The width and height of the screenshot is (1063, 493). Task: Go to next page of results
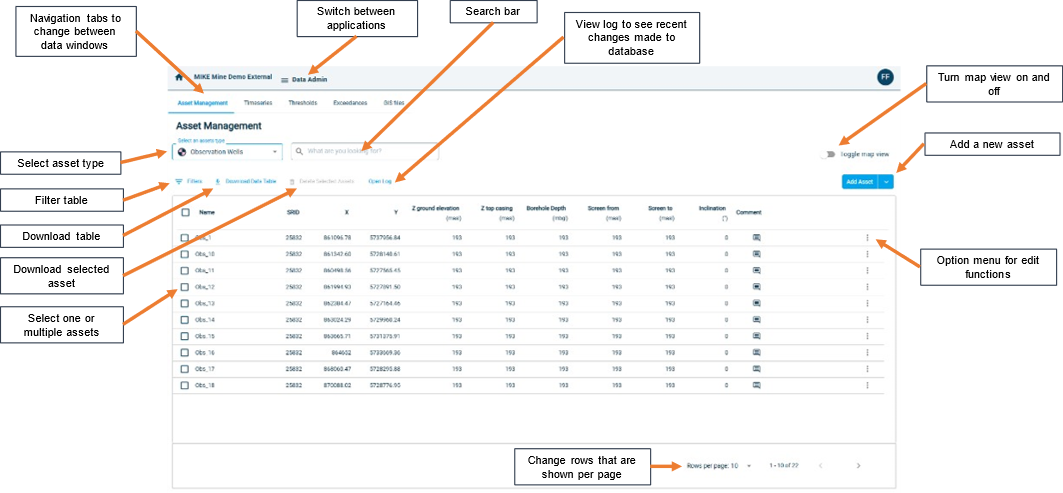(x=858, y=466)
